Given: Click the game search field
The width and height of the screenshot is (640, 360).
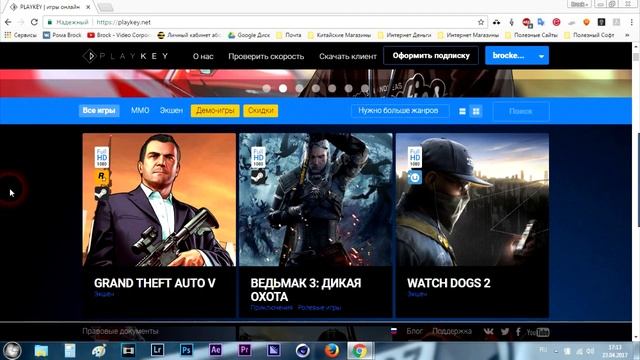Looking at the screenshot, I should 521,111.
